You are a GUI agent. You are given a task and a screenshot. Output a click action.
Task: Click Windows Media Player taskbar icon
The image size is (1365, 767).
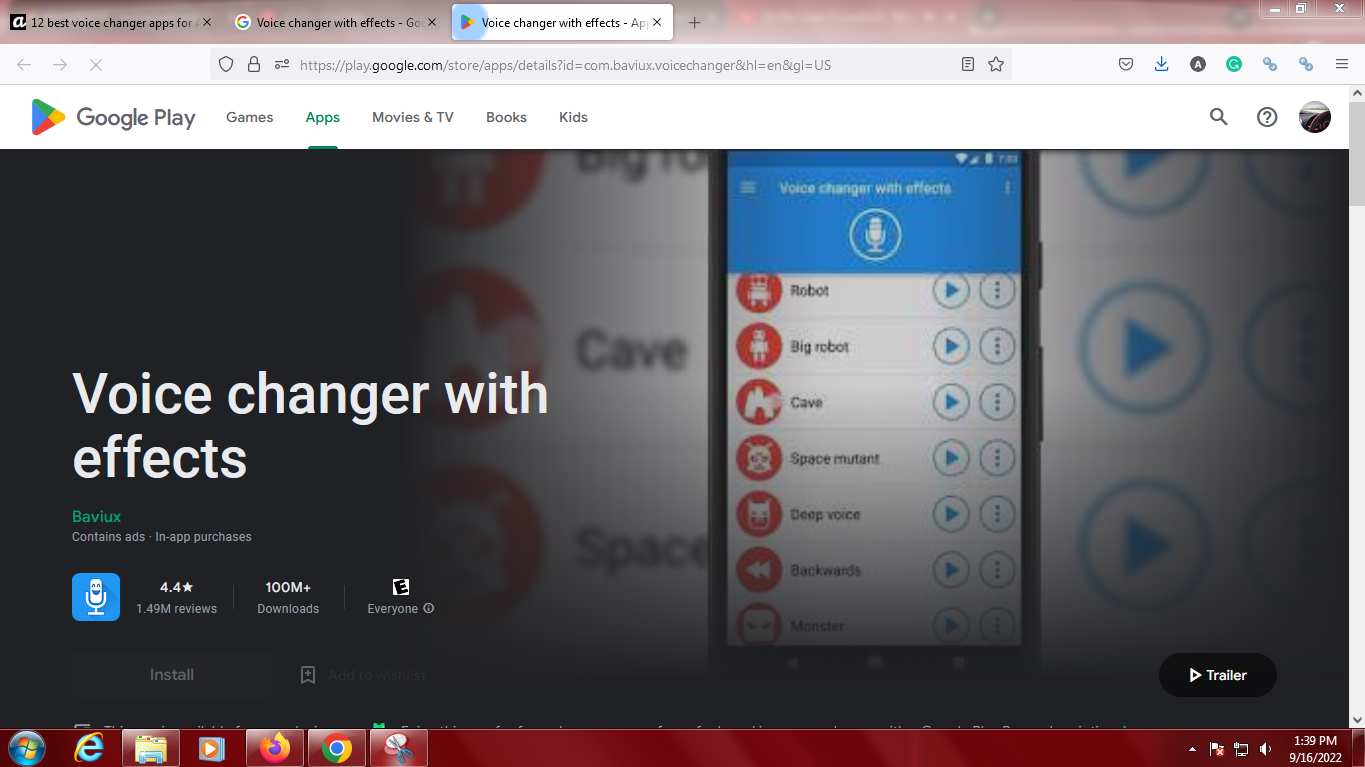212,748
